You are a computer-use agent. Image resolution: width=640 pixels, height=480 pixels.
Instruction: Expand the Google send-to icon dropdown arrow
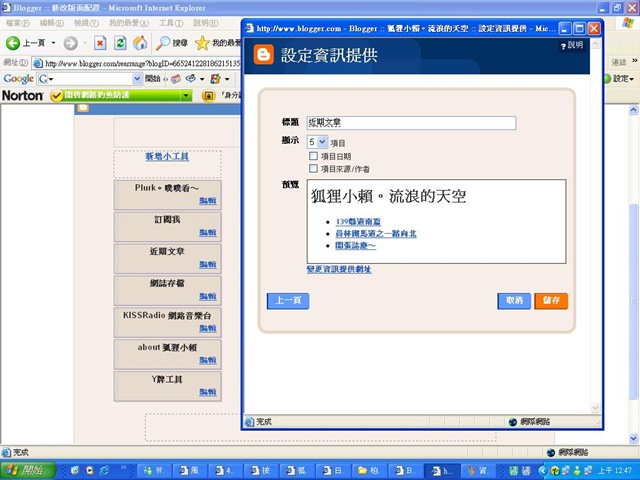[x=202, y=79]
